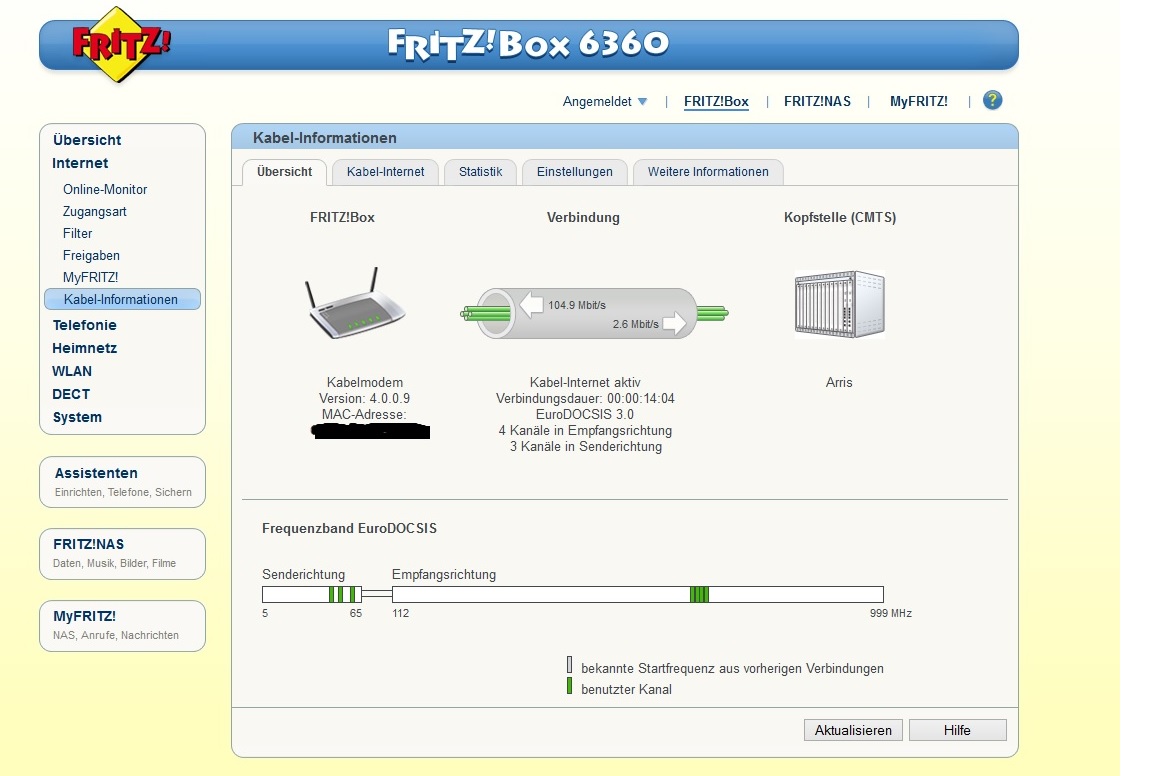Open the MyFRITZ! sidebar panel
The image size is (1152, 776).
pos(123,625)
